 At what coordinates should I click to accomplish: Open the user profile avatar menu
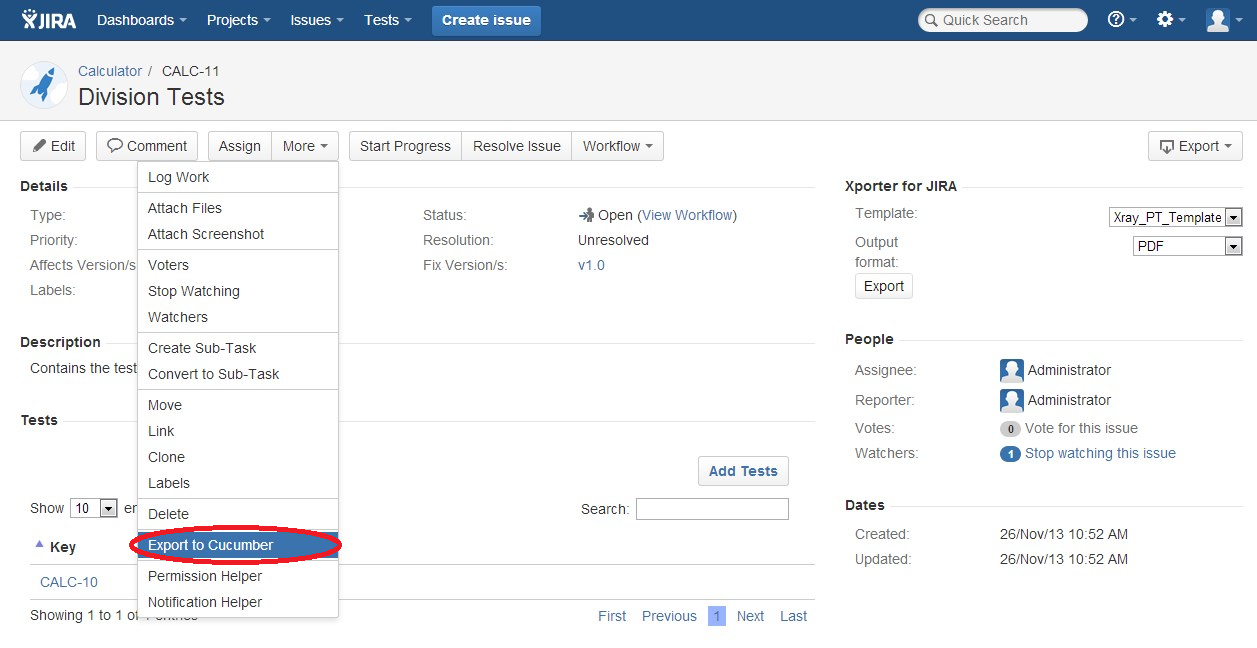pos(1223,20)
